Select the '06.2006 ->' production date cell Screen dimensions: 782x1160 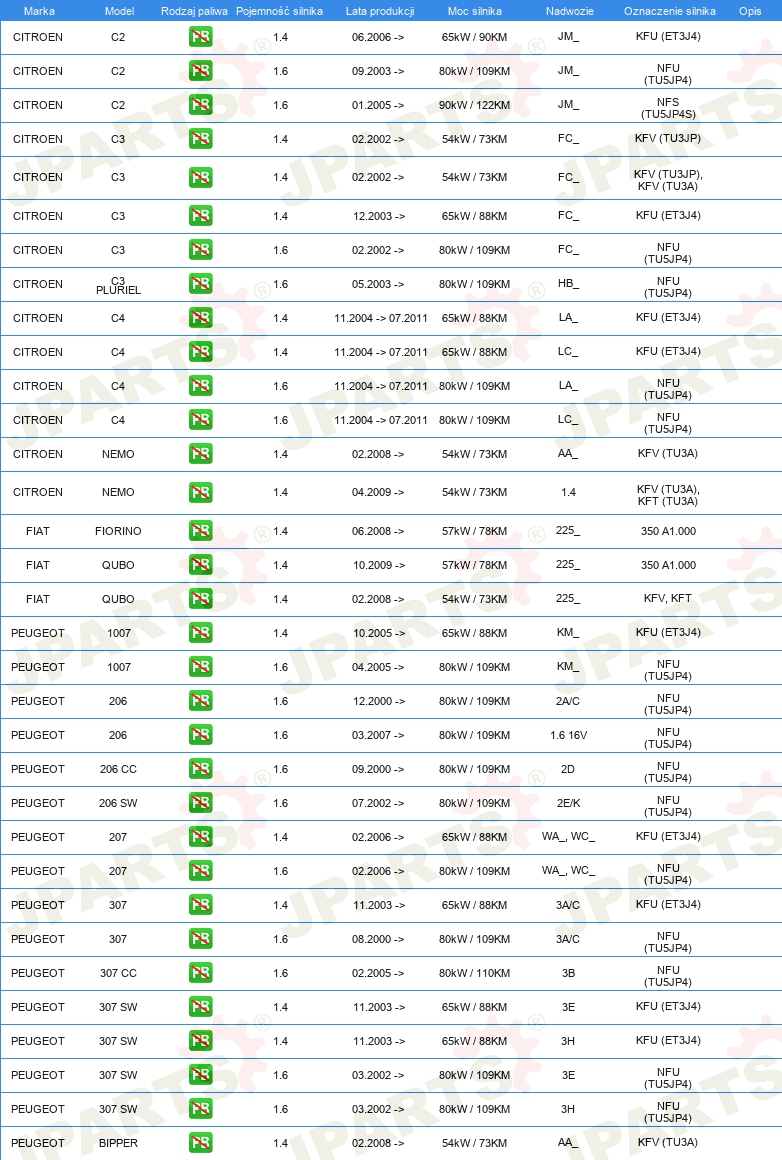(378, 37)
